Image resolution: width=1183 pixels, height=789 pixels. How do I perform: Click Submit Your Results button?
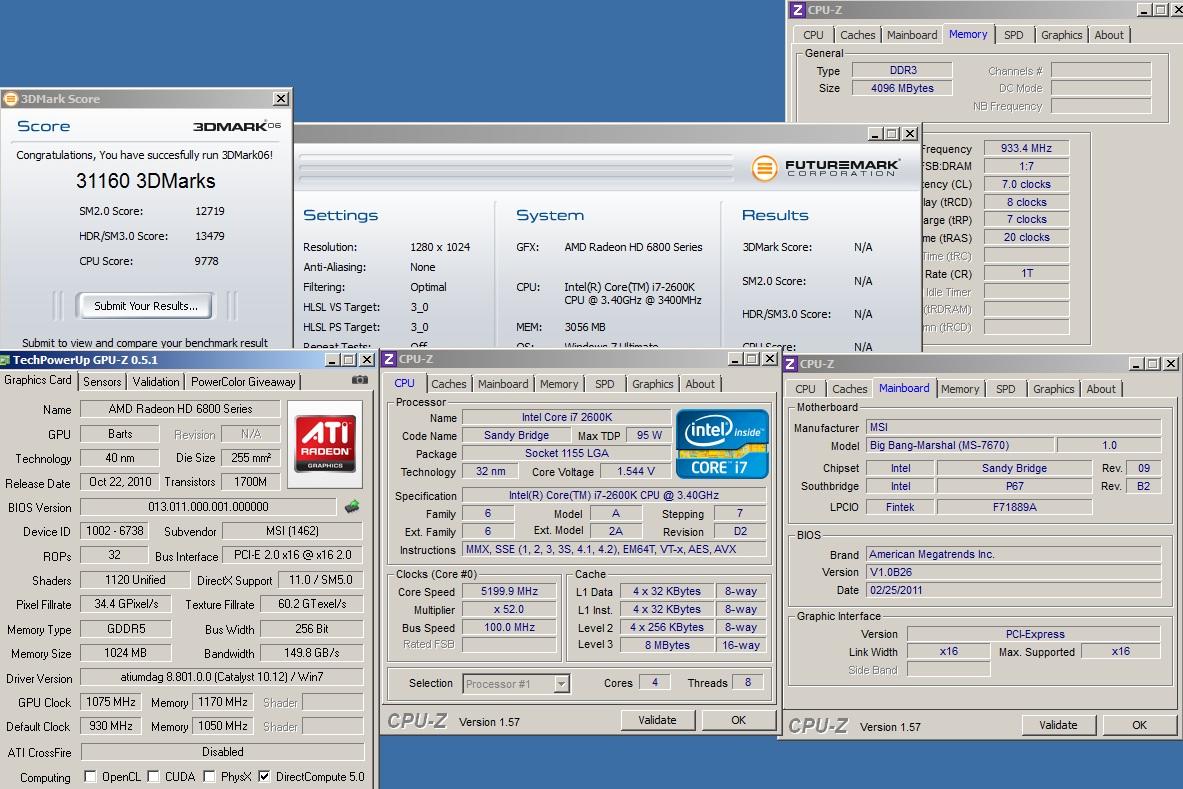146,305
